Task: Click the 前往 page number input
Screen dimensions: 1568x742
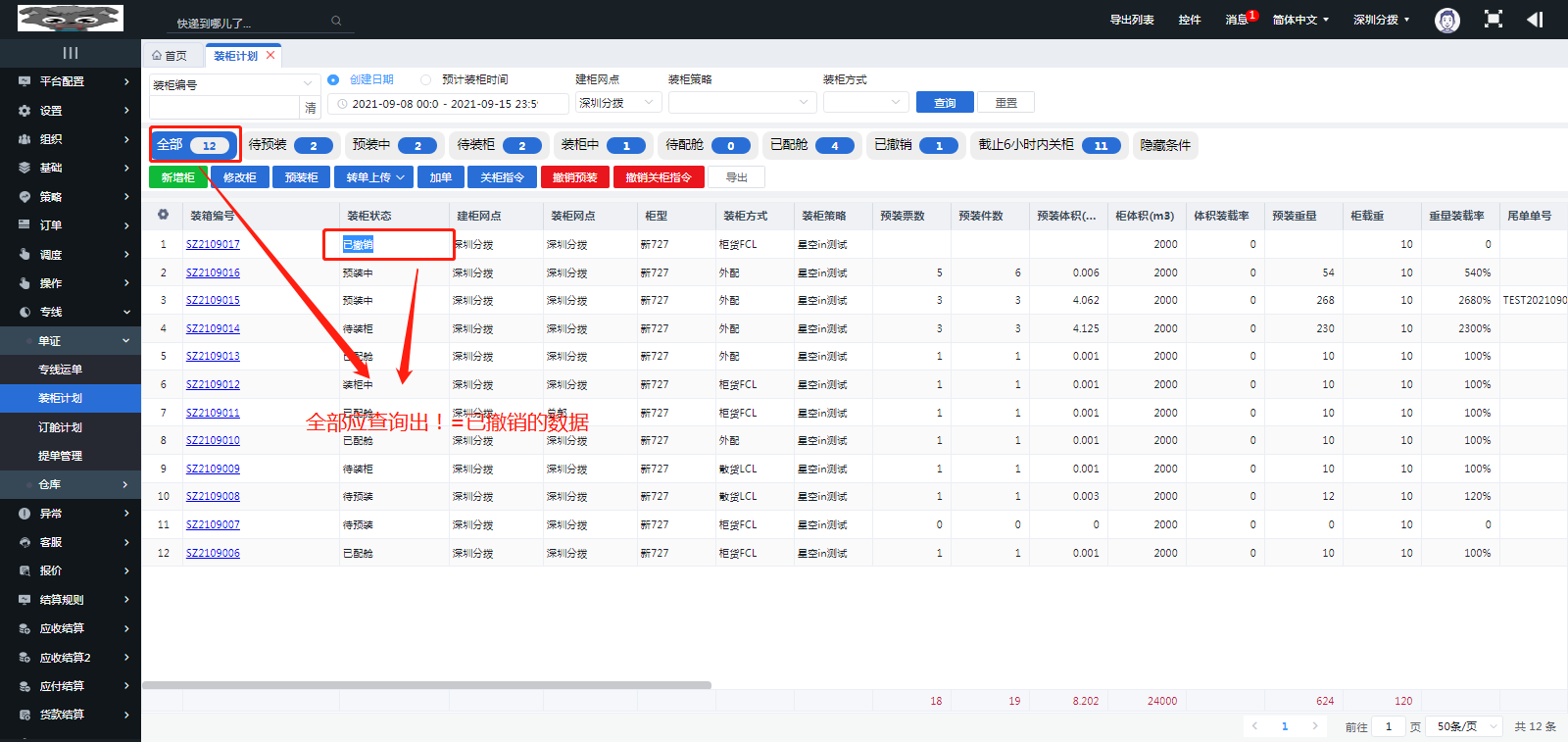Action: tap(1388, 726)
